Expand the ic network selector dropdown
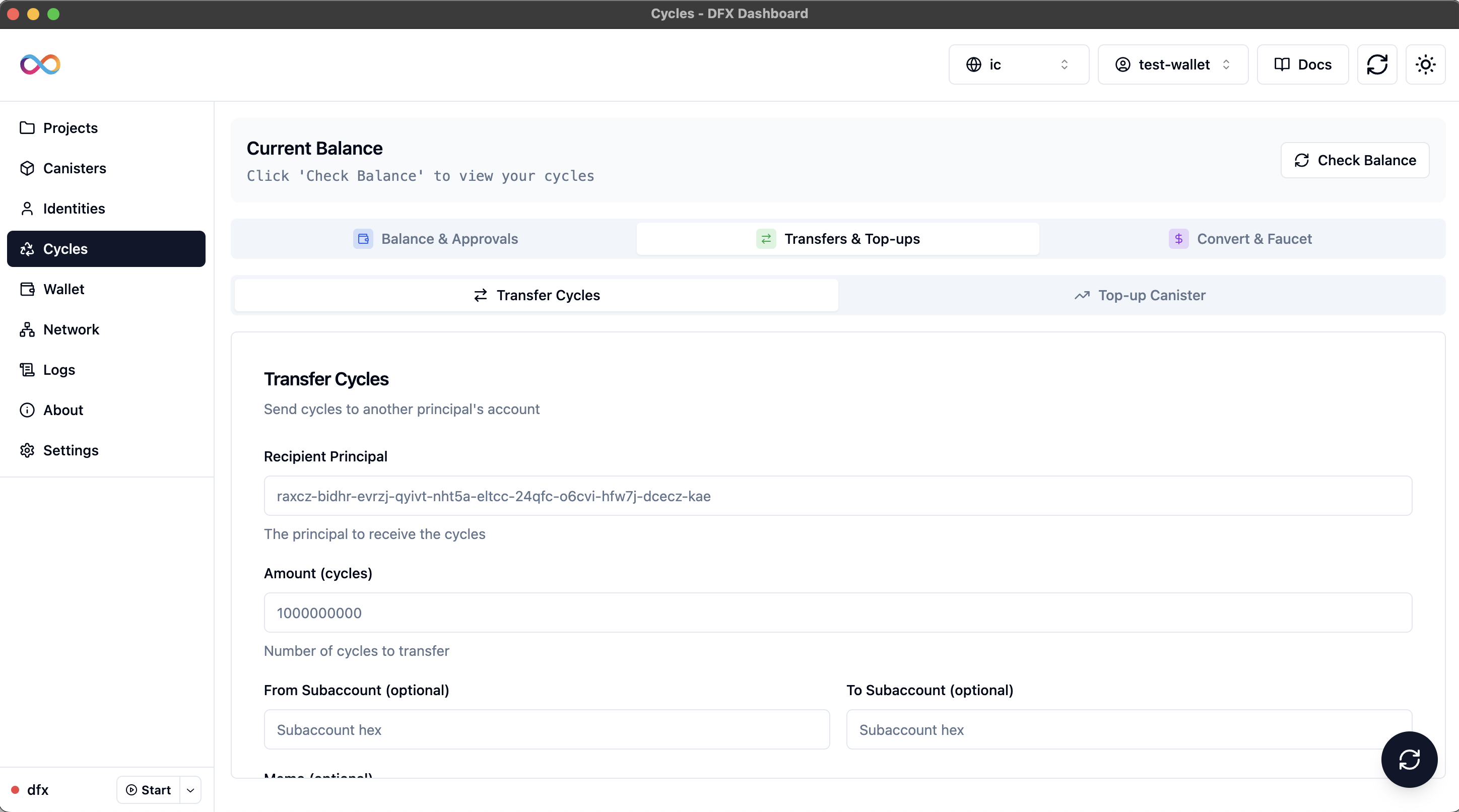The image size is (1459, 812). point(1018,64)
